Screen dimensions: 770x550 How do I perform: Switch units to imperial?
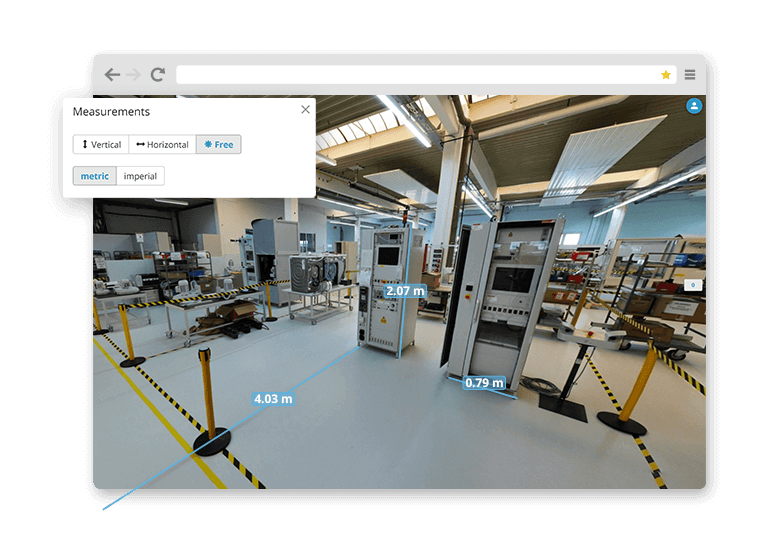click(x=140, y=176)
